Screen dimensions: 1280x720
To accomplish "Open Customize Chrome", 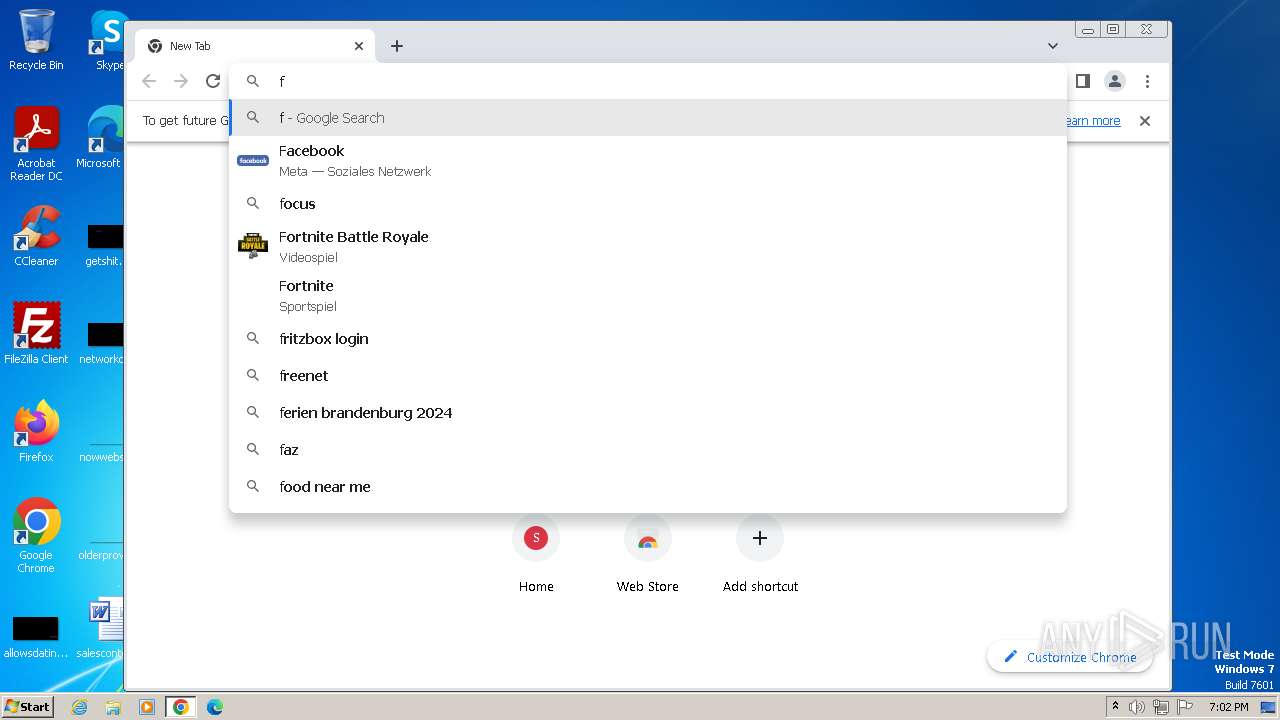I will (x=1070, y=657).
